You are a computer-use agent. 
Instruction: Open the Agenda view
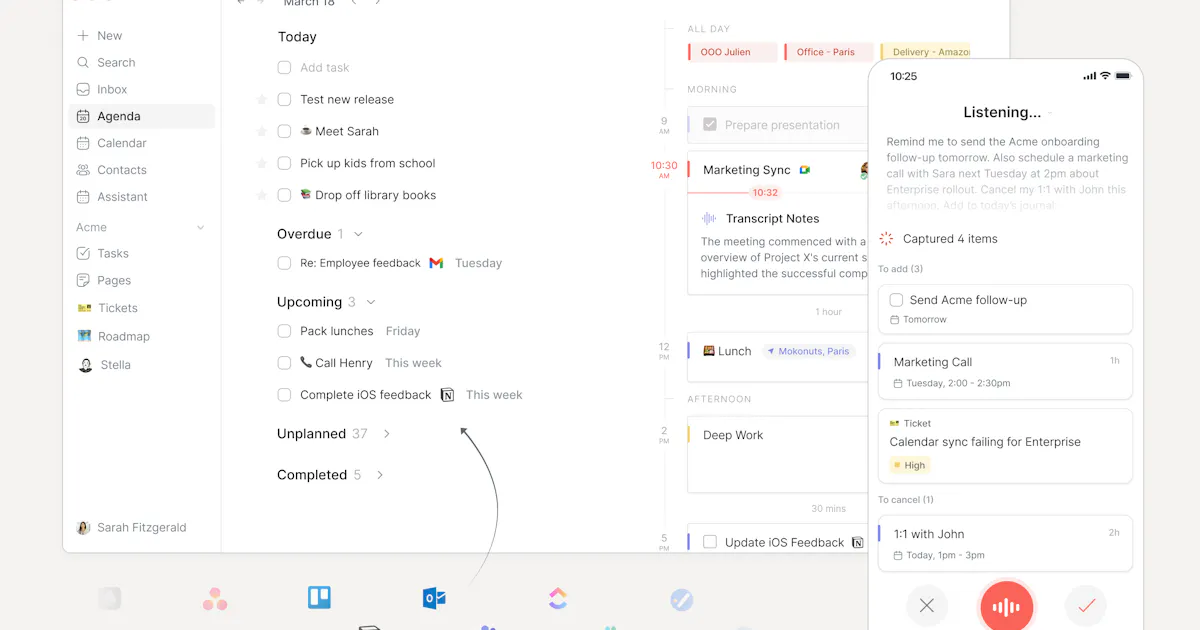[142, 116]
